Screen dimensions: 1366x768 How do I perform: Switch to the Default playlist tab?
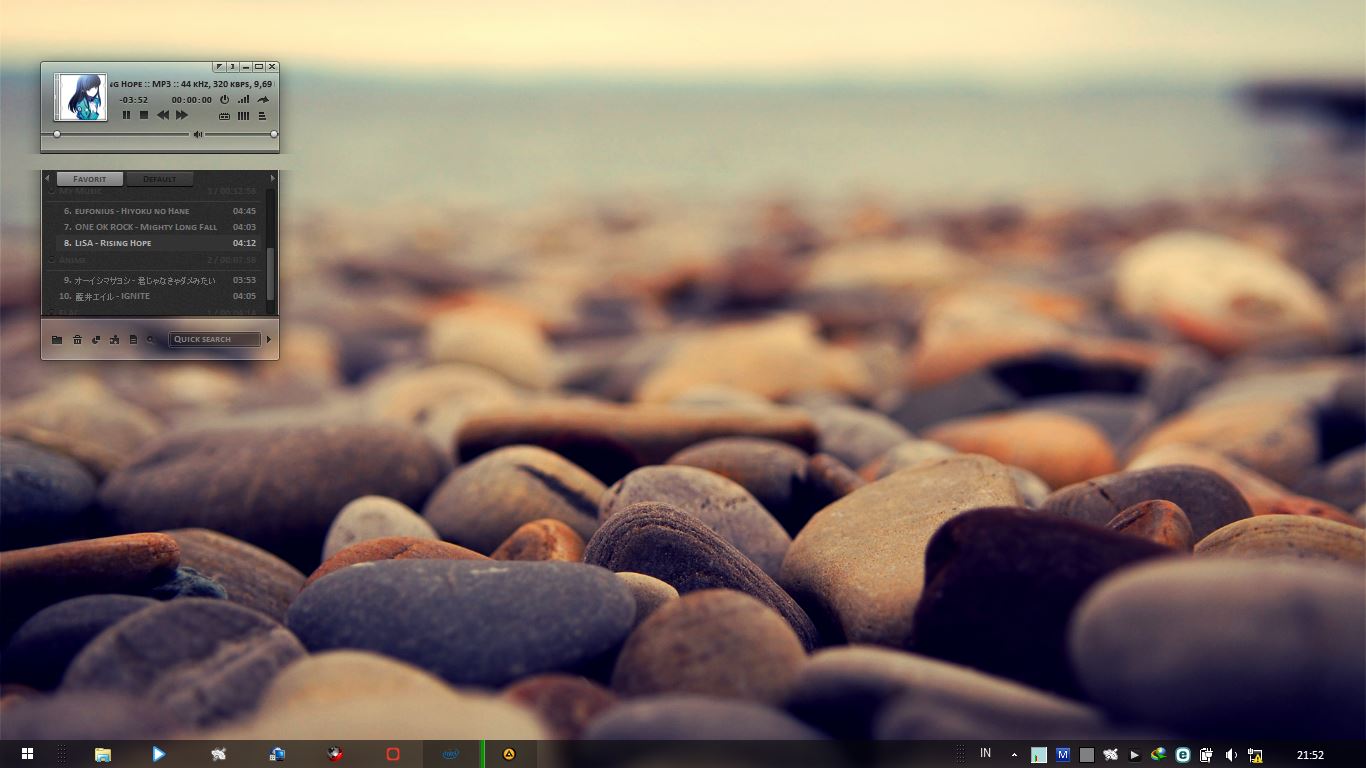click(x=160, y=179)
